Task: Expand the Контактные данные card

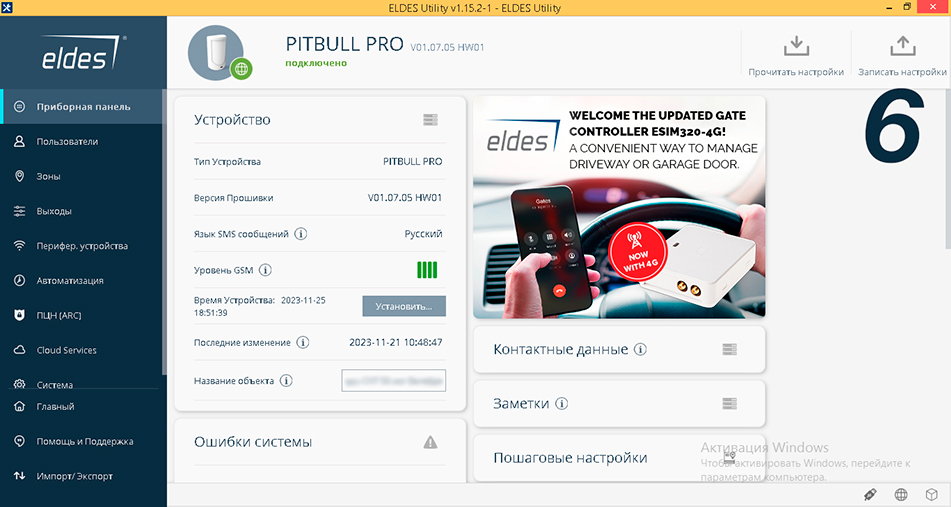Action: pyautogui.click(x=730, y=349)
